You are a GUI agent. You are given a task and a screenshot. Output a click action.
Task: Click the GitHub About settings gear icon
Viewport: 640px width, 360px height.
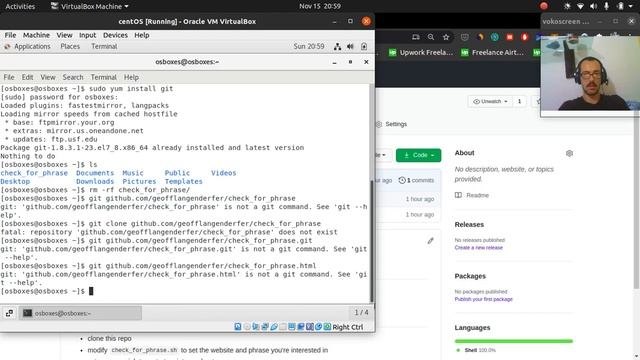[569, 153]
